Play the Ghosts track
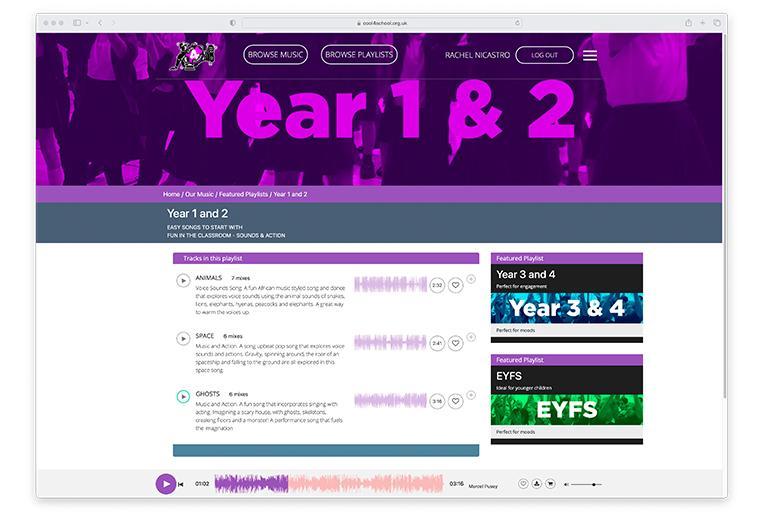Image resolution: width=768 pixels, height=514 pixels. 183,396
